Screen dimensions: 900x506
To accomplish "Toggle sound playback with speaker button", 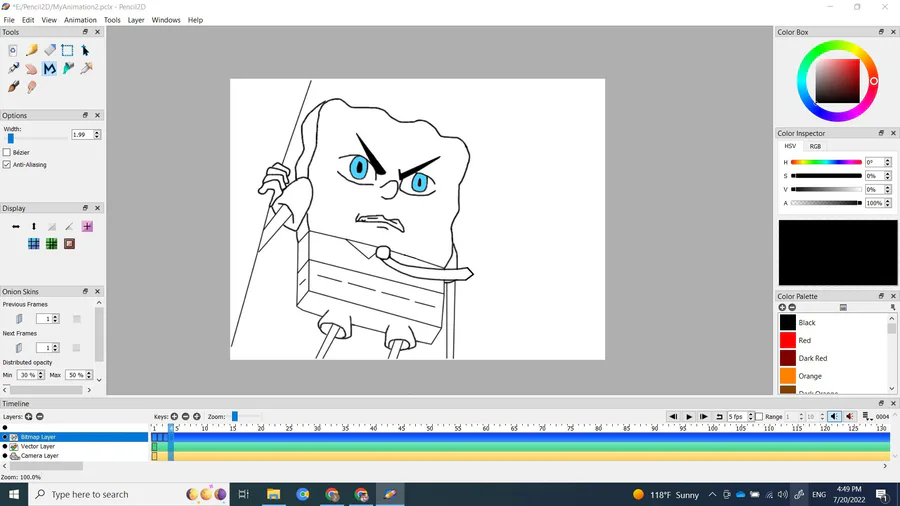I will [835, 417].
